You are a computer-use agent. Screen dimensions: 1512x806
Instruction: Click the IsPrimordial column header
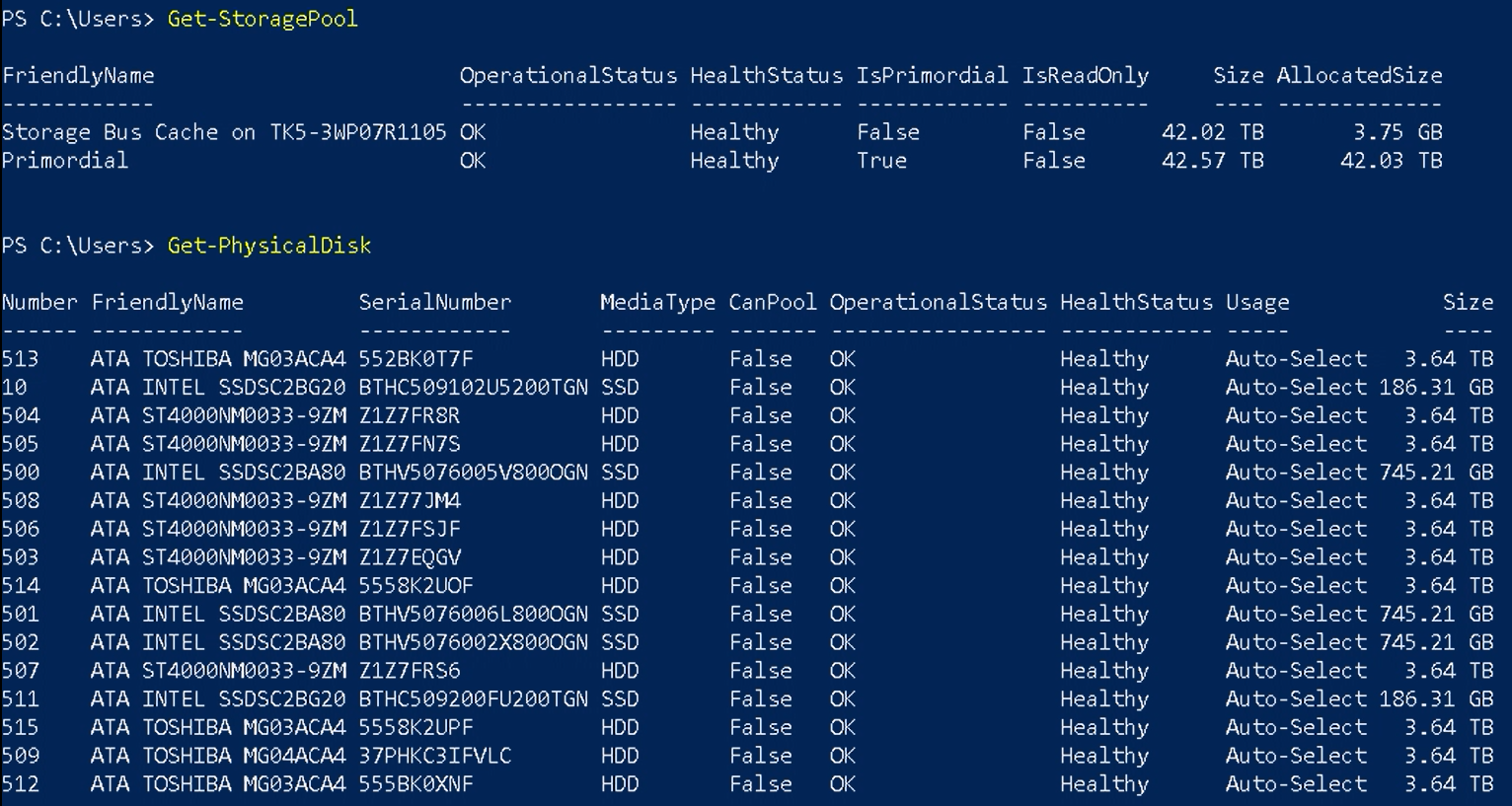coord(932,76)
